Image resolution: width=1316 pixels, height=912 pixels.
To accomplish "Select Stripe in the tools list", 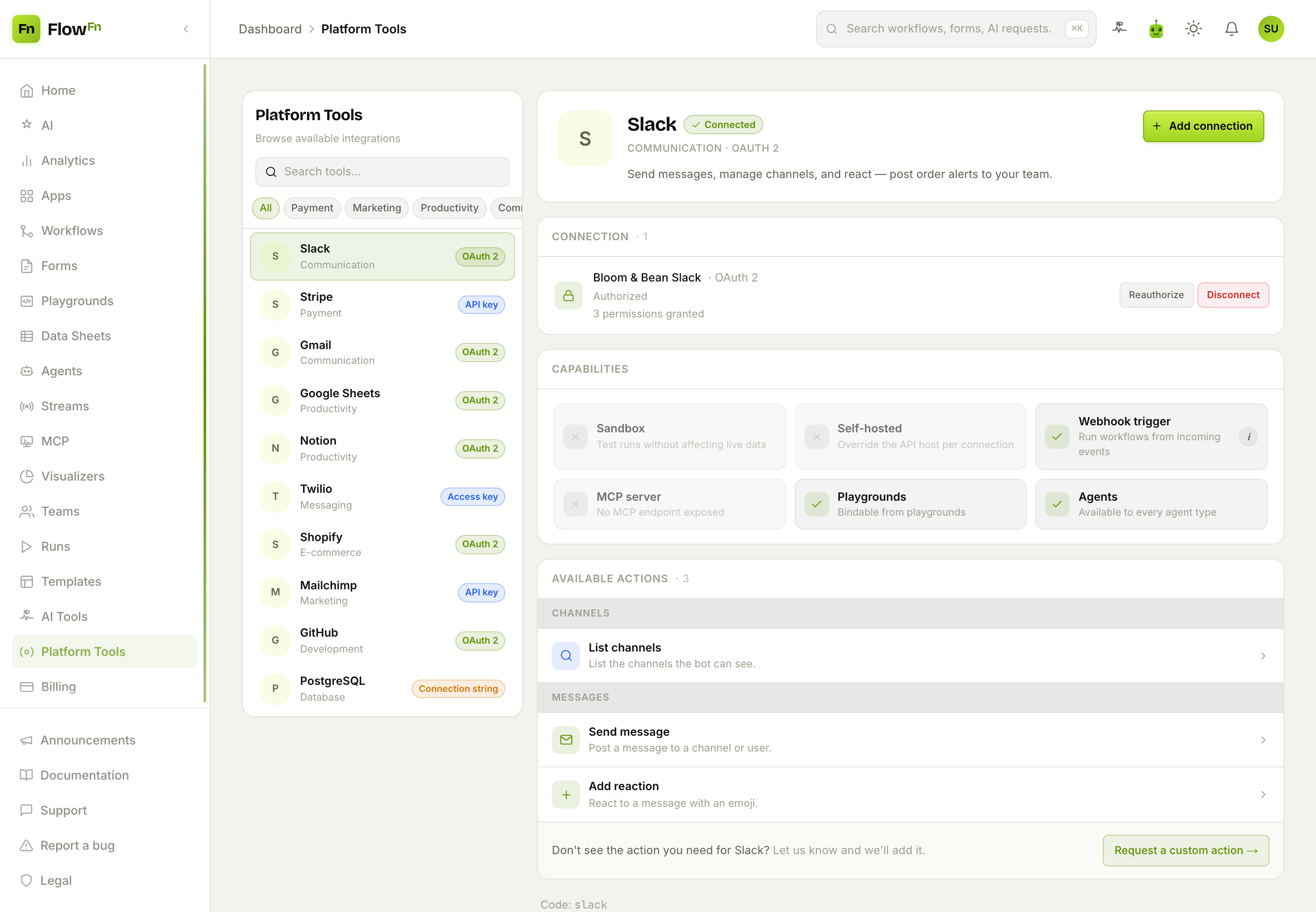I will coord(382,305).
